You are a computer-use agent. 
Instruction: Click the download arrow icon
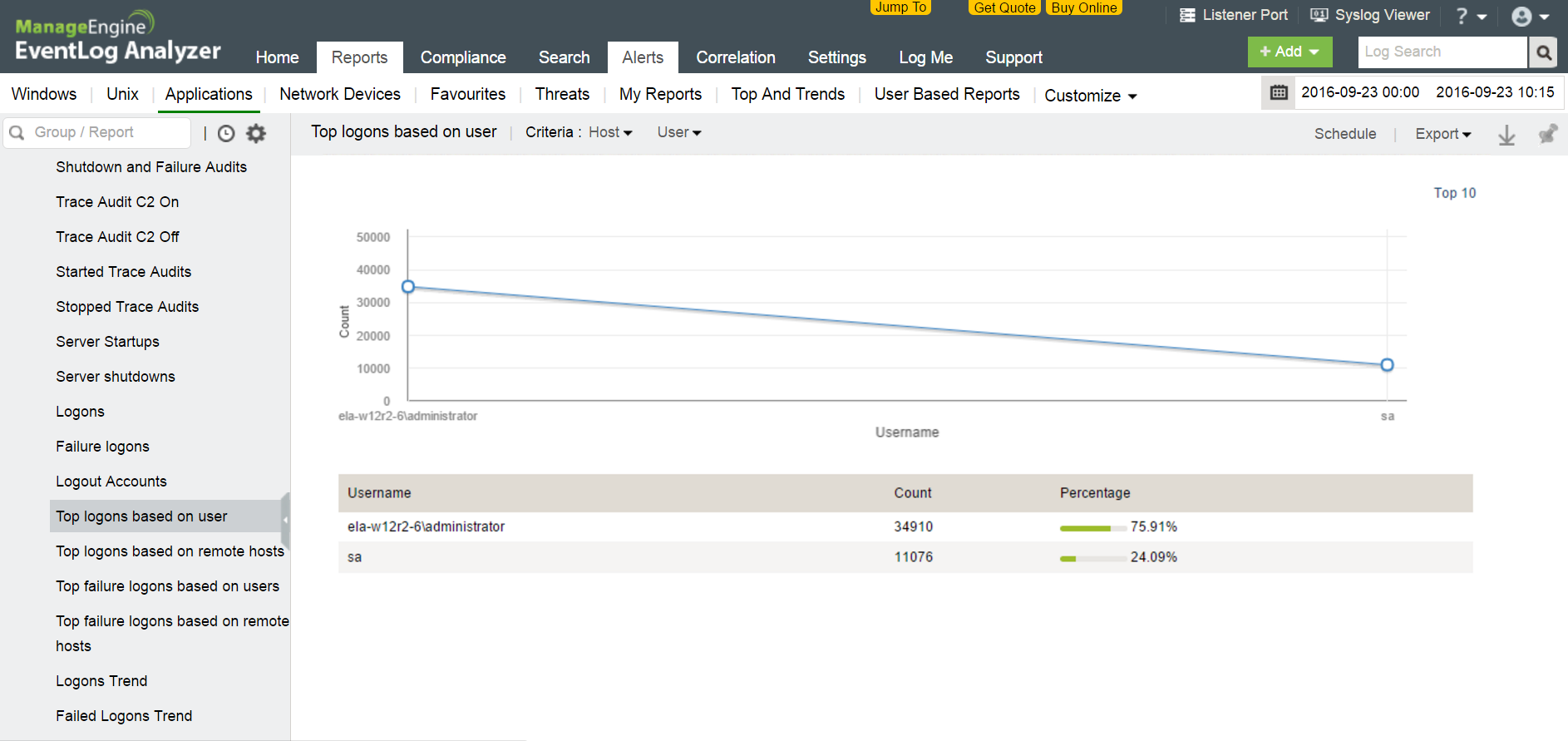pyautogui.click(x=1506, y=135)
